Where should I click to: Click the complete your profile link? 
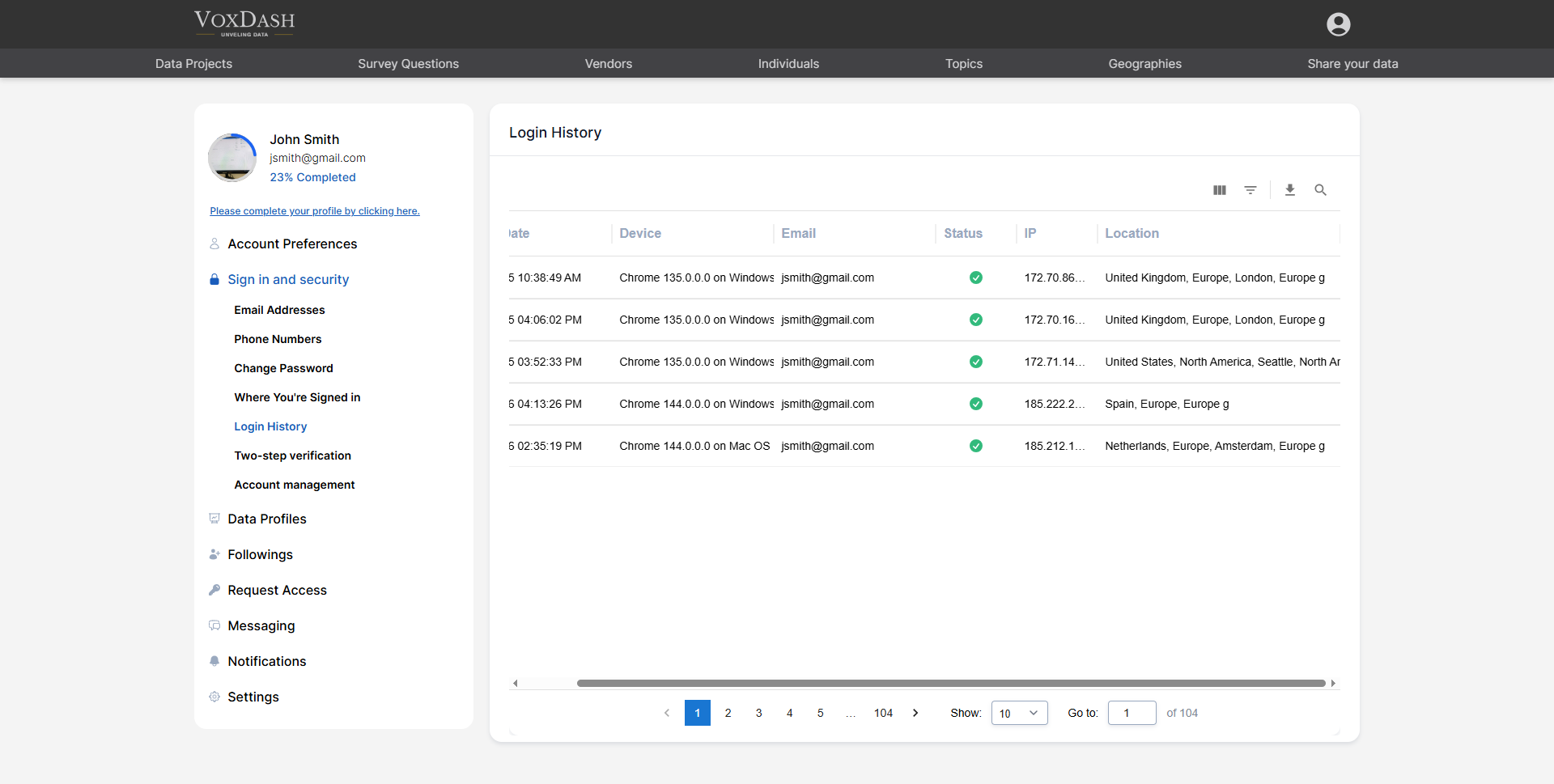tap(315, 211)
